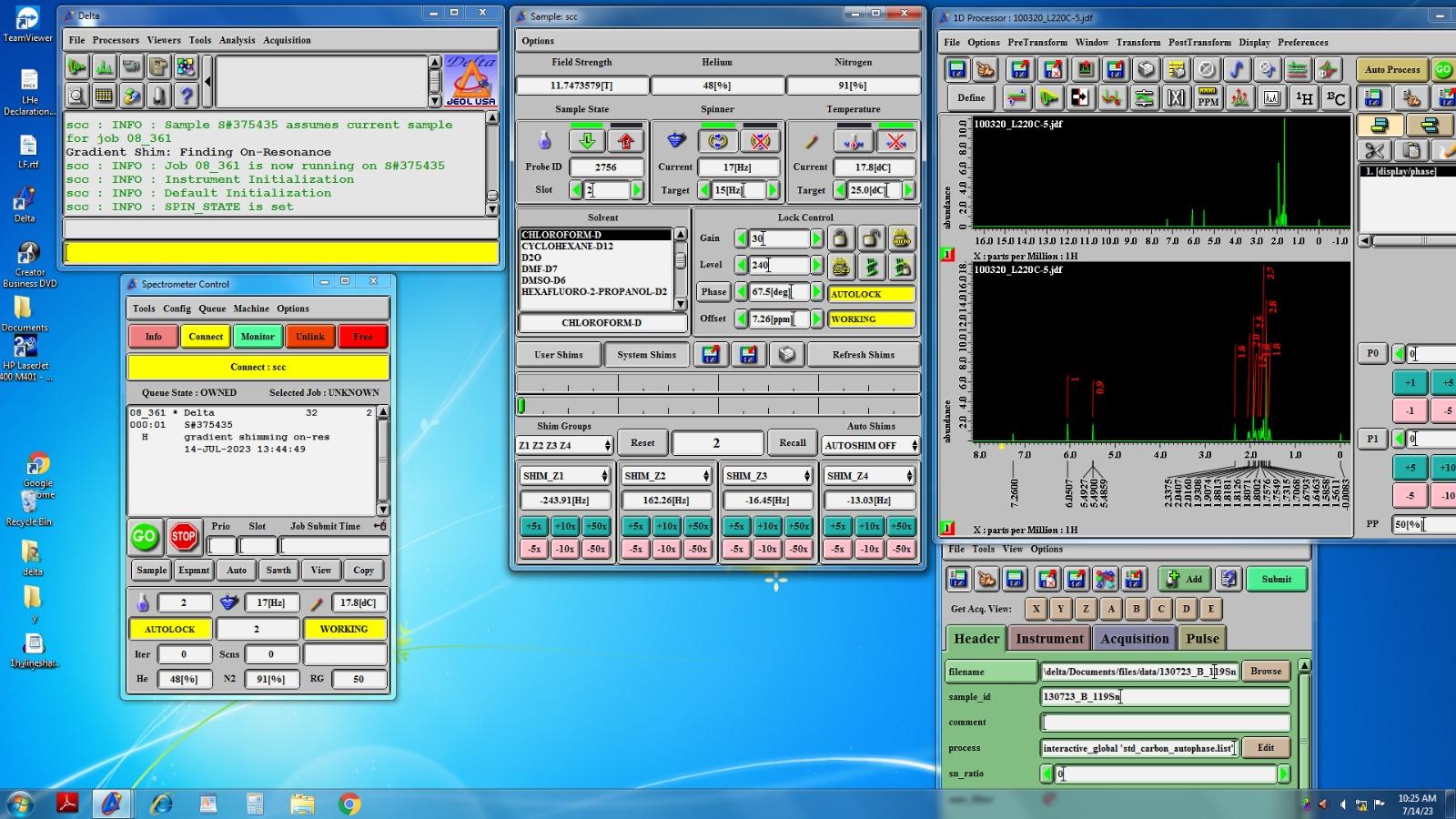
Task: Click the Auto Lock padlock icon
Action: pyautogui.click(x=902, y=238)
